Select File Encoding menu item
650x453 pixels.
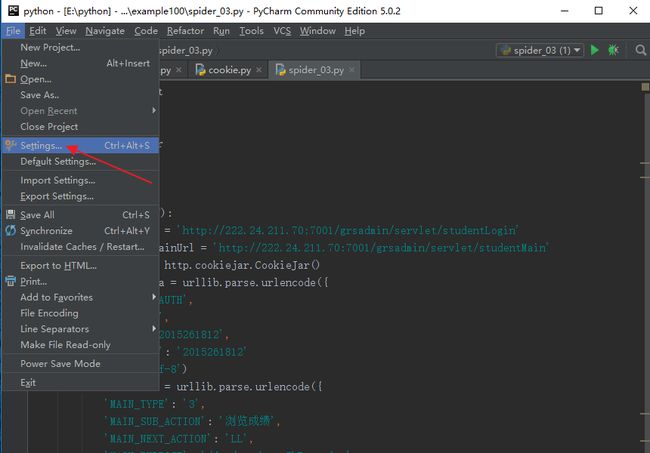81,313
